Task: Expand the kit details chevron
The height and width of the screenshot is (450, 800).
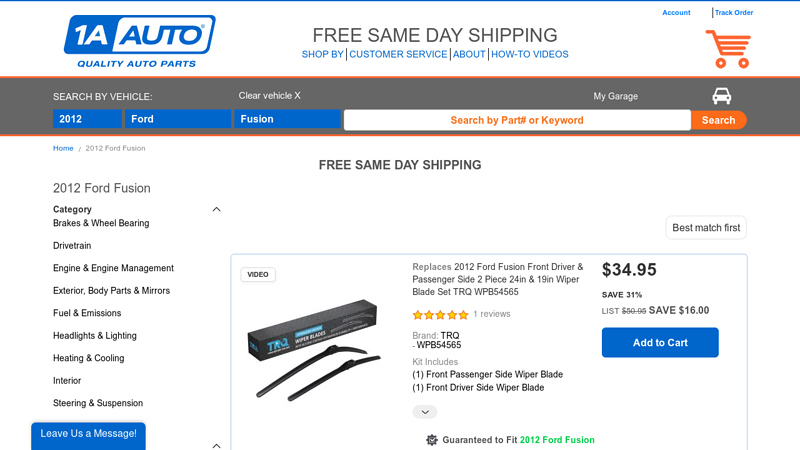Action: tap(425, 412)
